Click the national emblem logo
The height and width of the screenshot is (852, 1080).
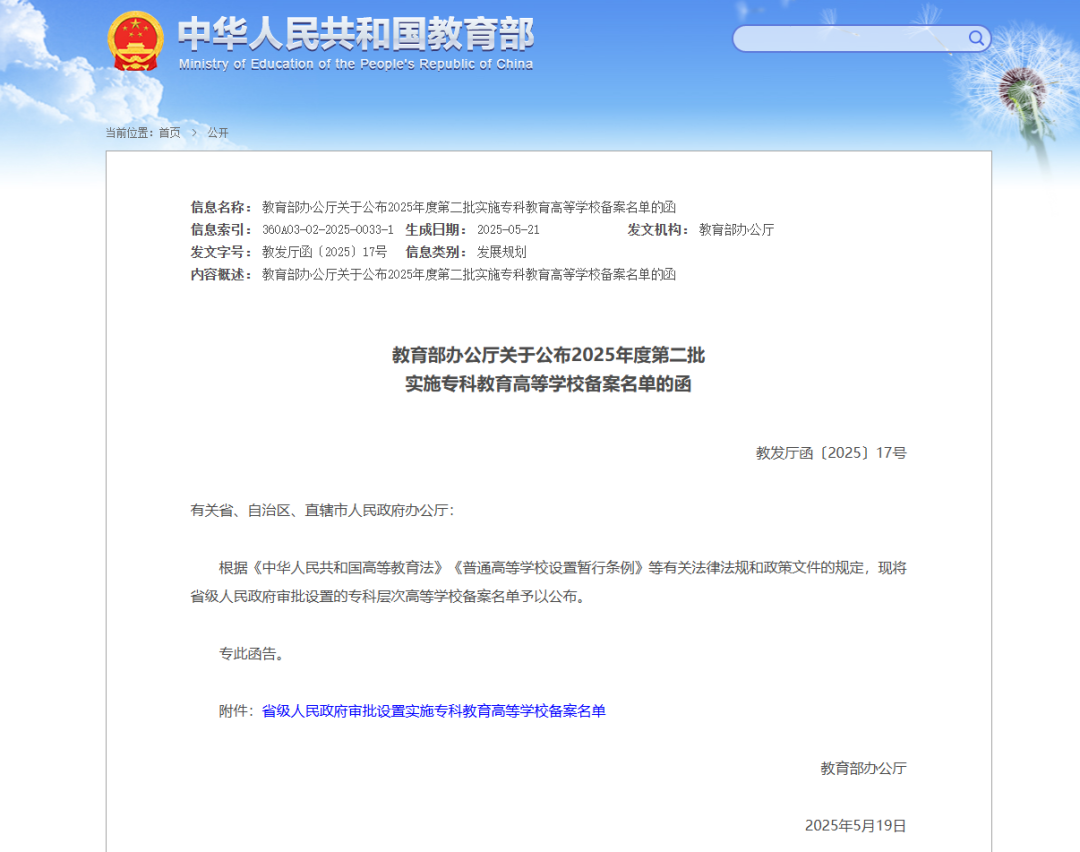(x=136, y=41)
